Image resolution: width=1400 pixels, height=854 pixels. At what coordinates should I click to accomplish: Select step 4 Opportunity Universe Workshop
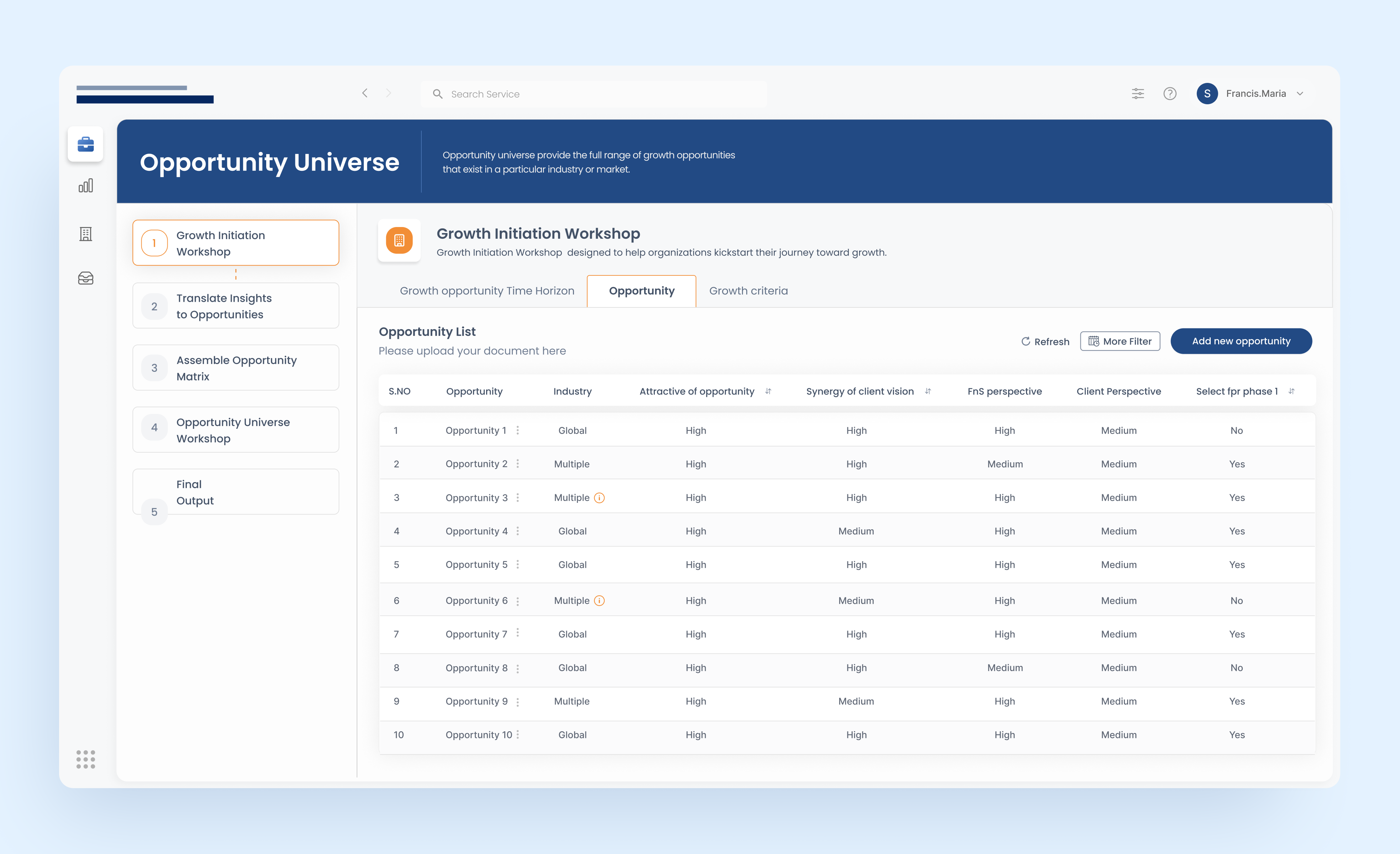[236, 430]
